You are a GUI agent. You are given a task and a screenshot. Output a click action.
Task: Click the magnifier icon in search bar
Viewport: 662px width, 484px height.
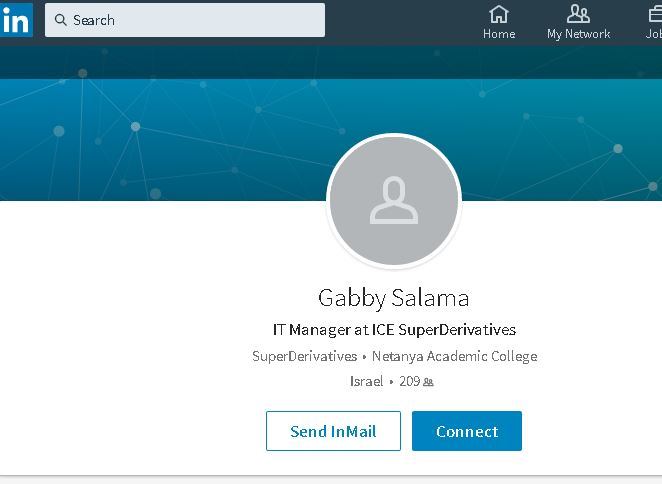(60, 20)
